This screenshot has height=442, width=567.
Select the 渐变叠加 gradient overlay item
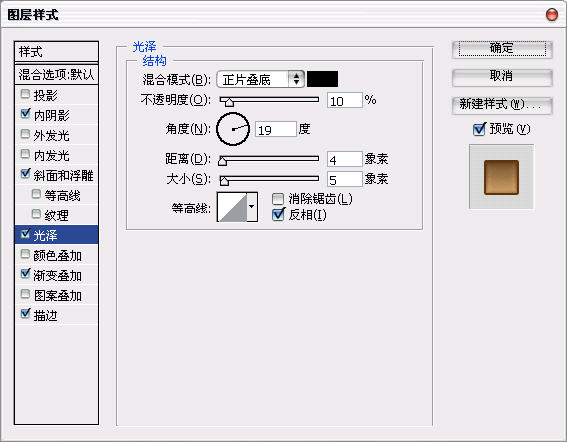pos(56,275)
